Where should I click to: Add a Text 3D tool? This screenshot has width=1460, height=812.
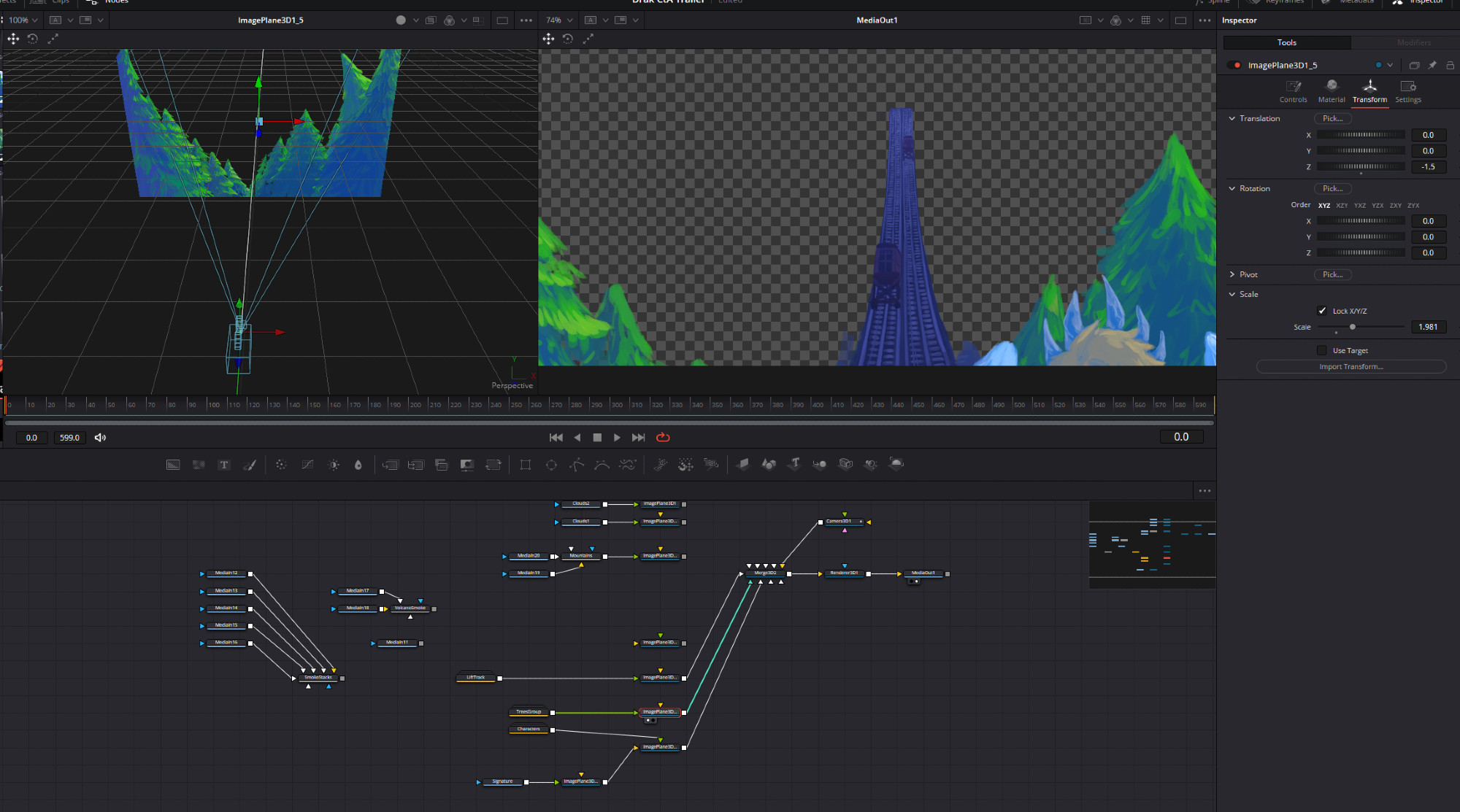[x=794, y=464]
